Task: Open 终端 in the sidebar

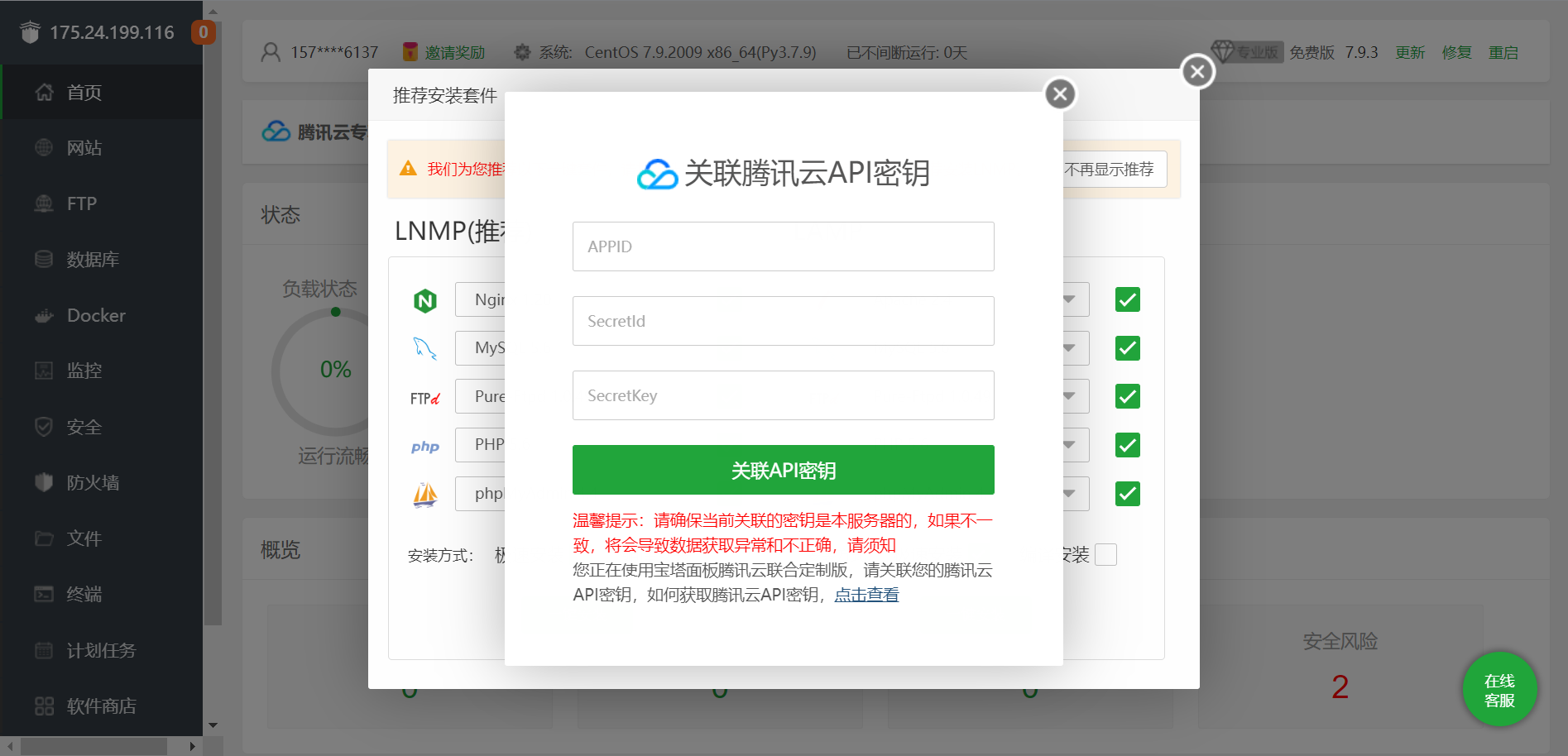Action: [101, 594]
